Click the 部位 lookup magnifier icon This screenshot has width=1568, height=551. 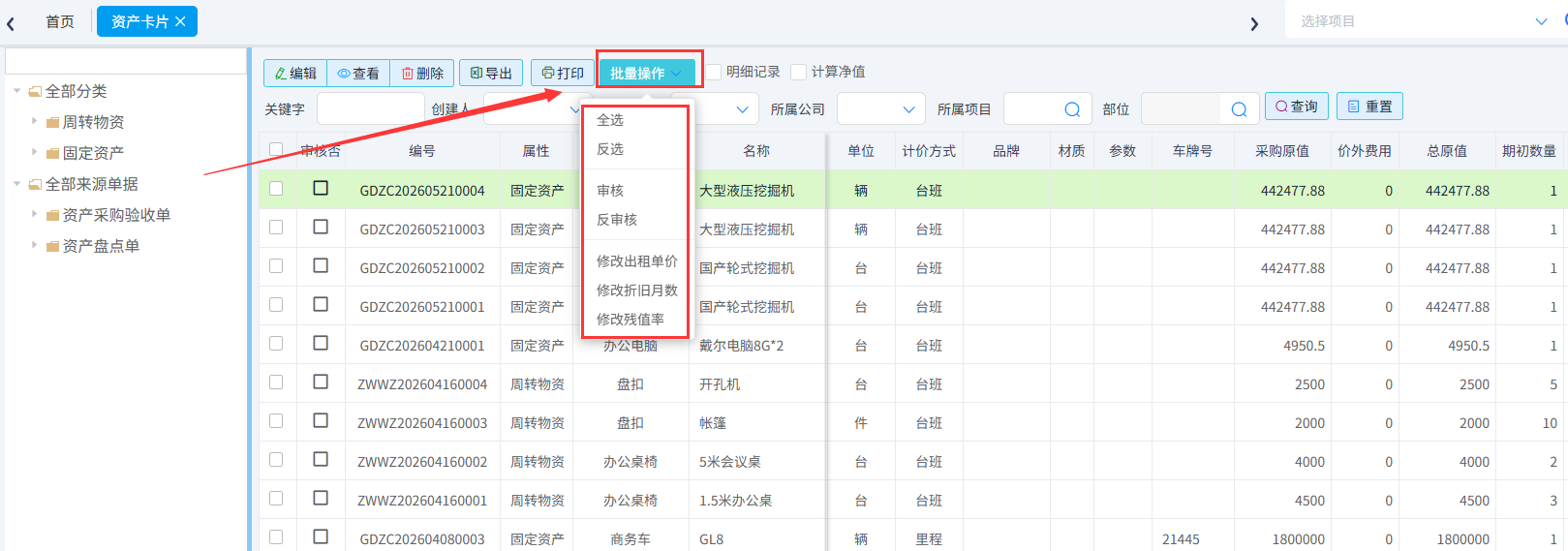(1239, 109)
